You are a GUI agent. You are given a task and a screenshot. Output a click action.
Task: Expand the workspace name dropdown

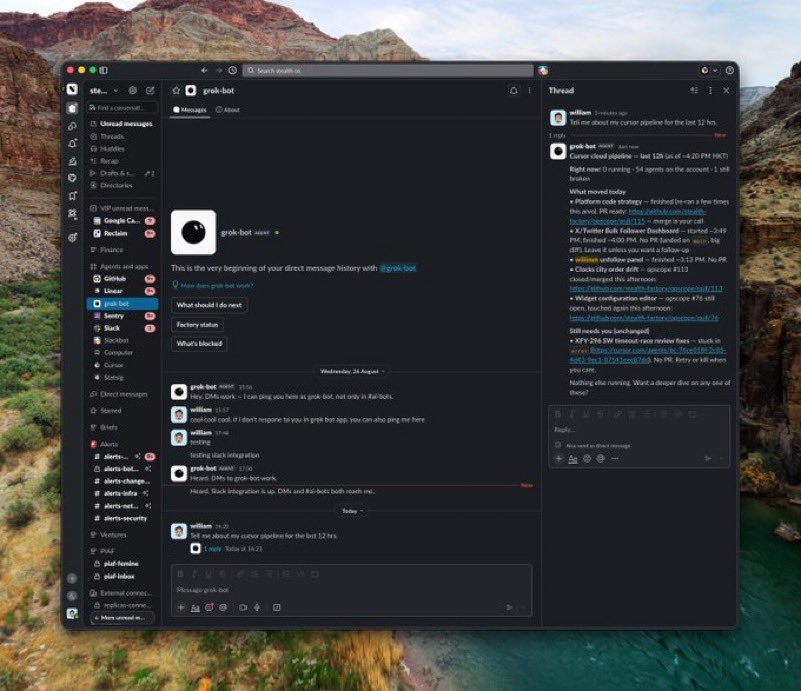click(x=104, y=90)
